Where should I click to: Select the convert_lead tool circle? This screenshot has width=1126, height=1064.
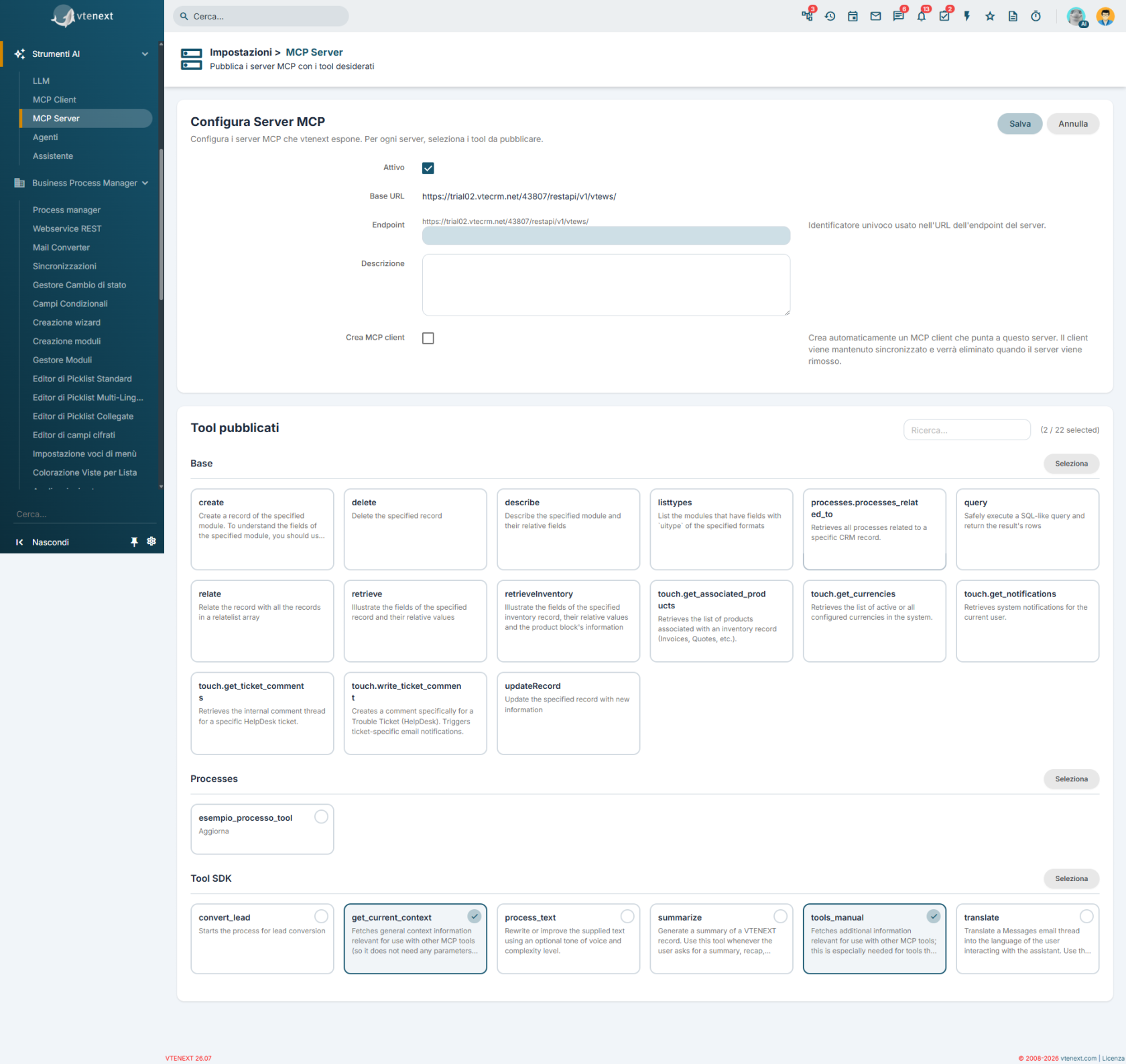tap(321, 916)
